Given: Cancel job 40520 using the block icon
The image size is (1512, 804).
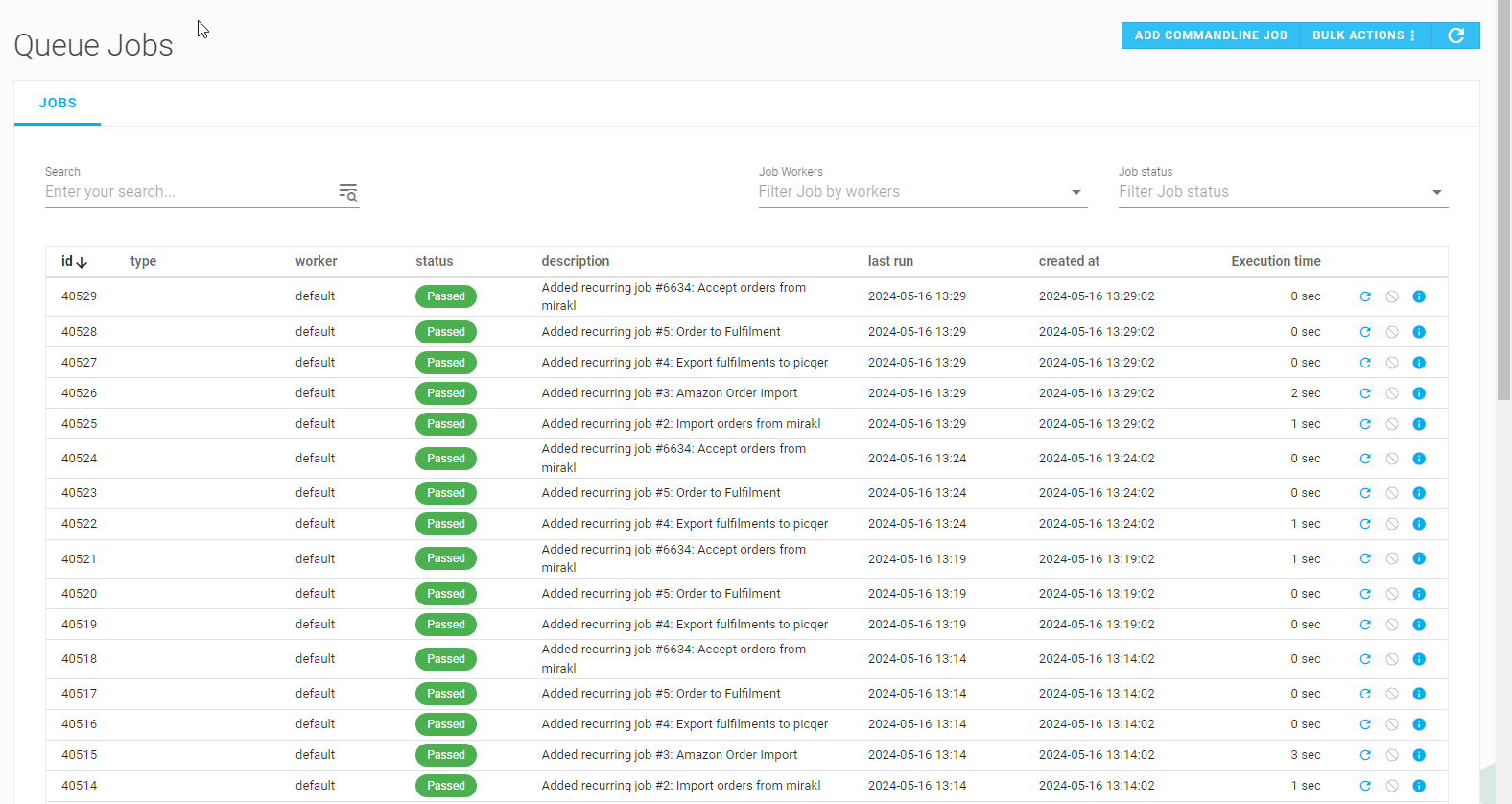Looking at the screenshot, I should pyautogui.click(x=1392, y=594).
